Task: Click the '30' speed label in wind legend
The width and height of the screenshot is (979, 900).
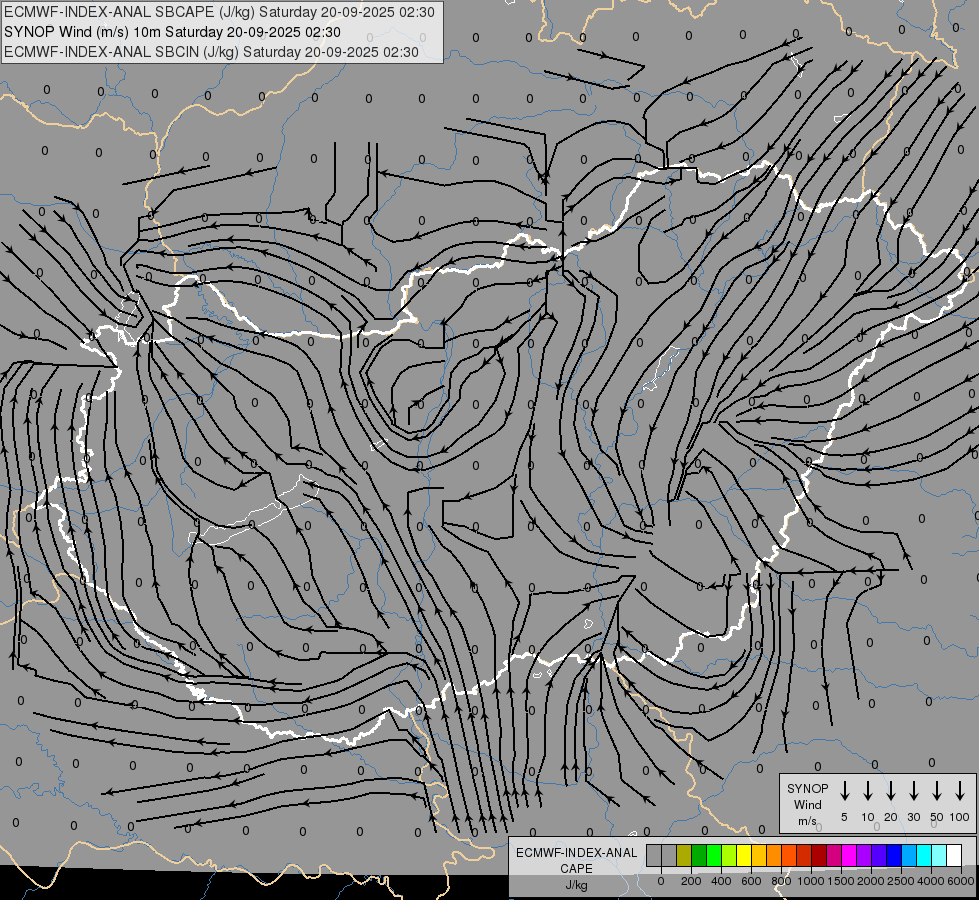Action: tap(913, 817)
